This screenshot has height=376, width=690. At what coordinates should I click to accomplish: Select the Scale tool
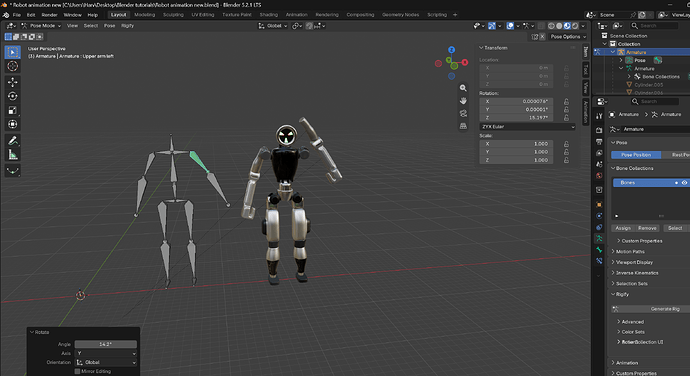(12, 110)
